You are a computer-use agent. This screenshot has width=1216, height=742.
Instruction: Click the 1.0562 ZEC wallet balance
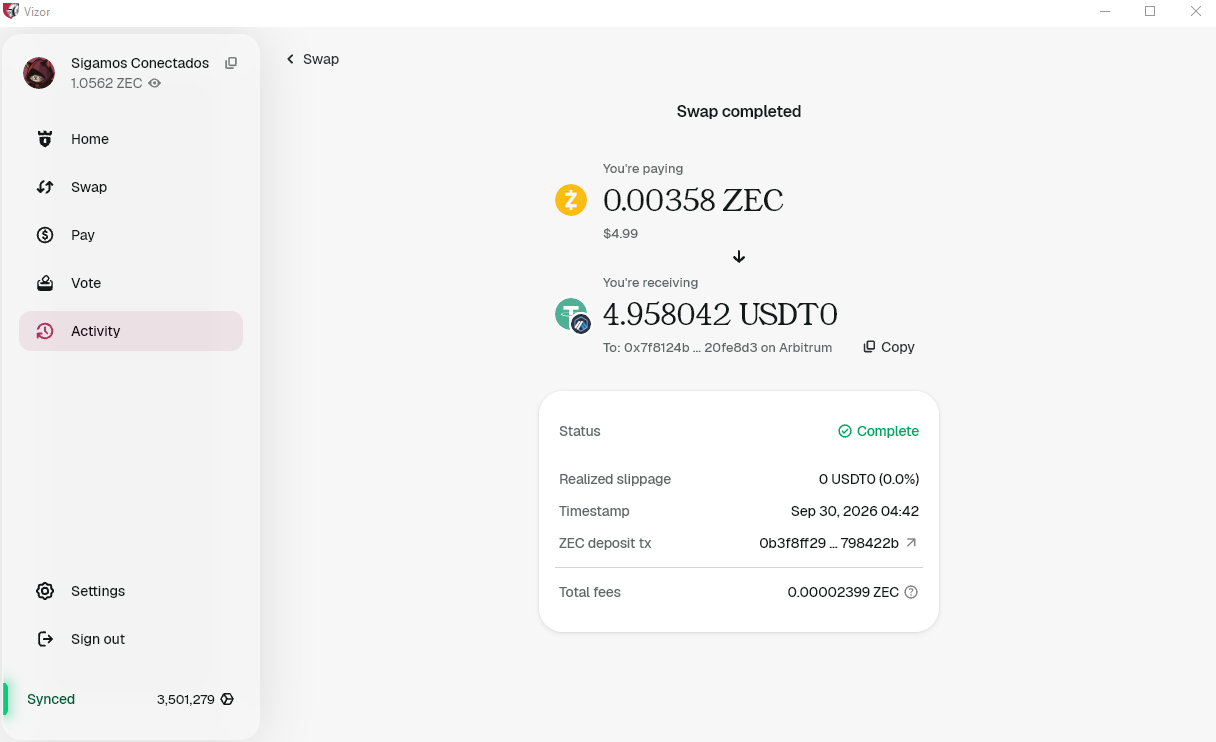107,84
